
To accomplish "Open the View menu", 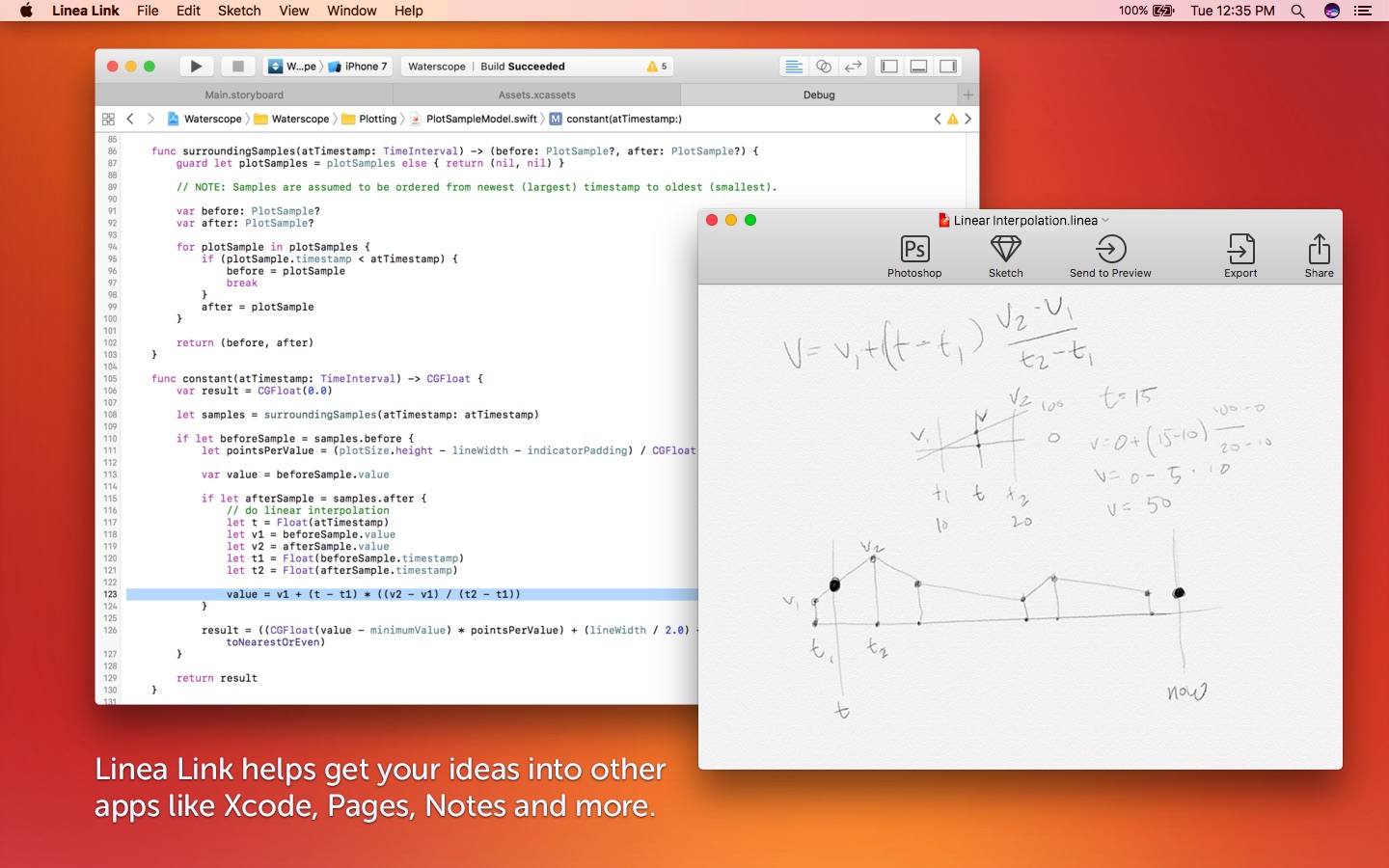I will click(x=294, y=11).
